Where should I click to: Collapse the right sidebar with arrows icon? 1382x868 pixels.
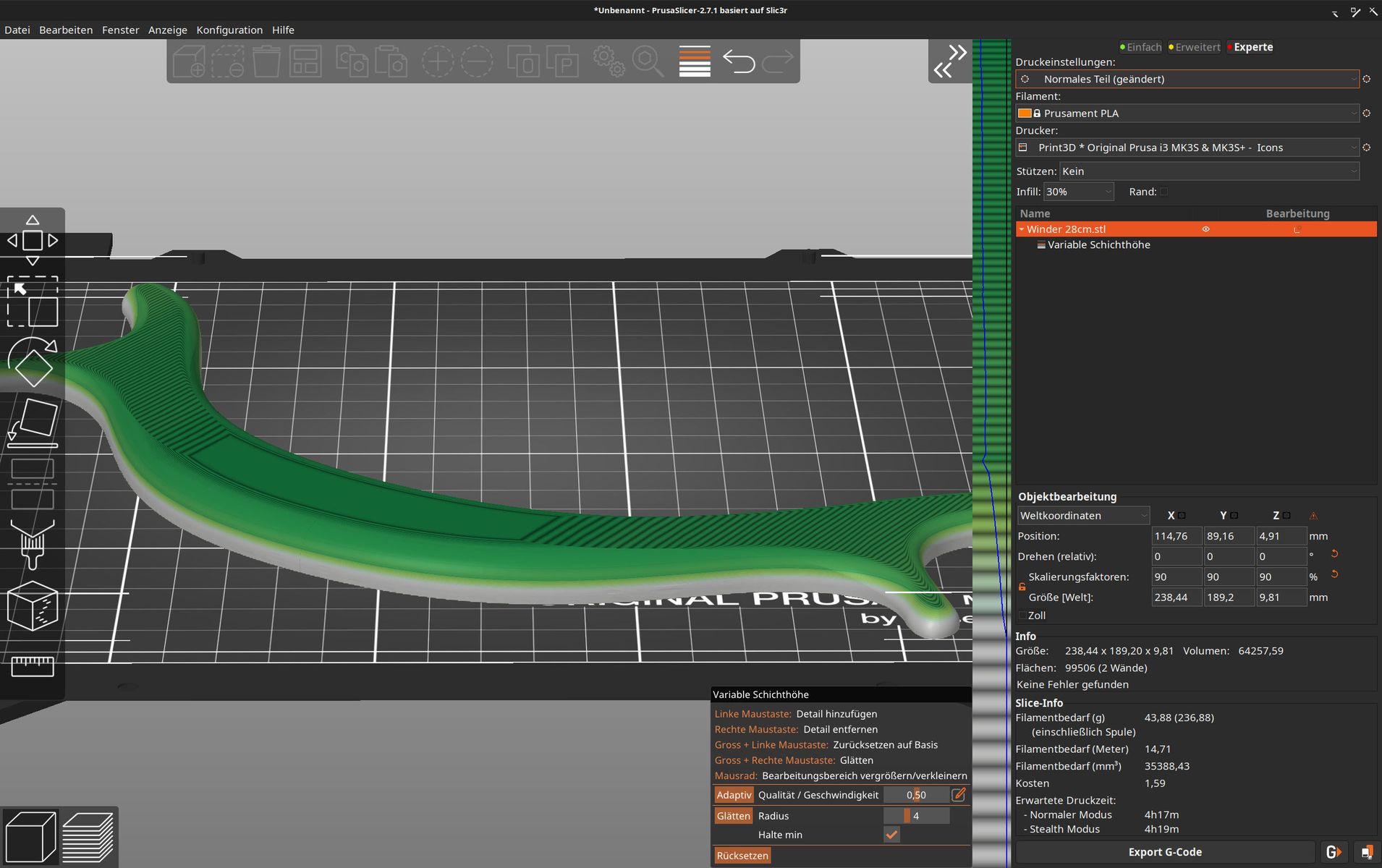pyautogui.click(x=950, y=61)
